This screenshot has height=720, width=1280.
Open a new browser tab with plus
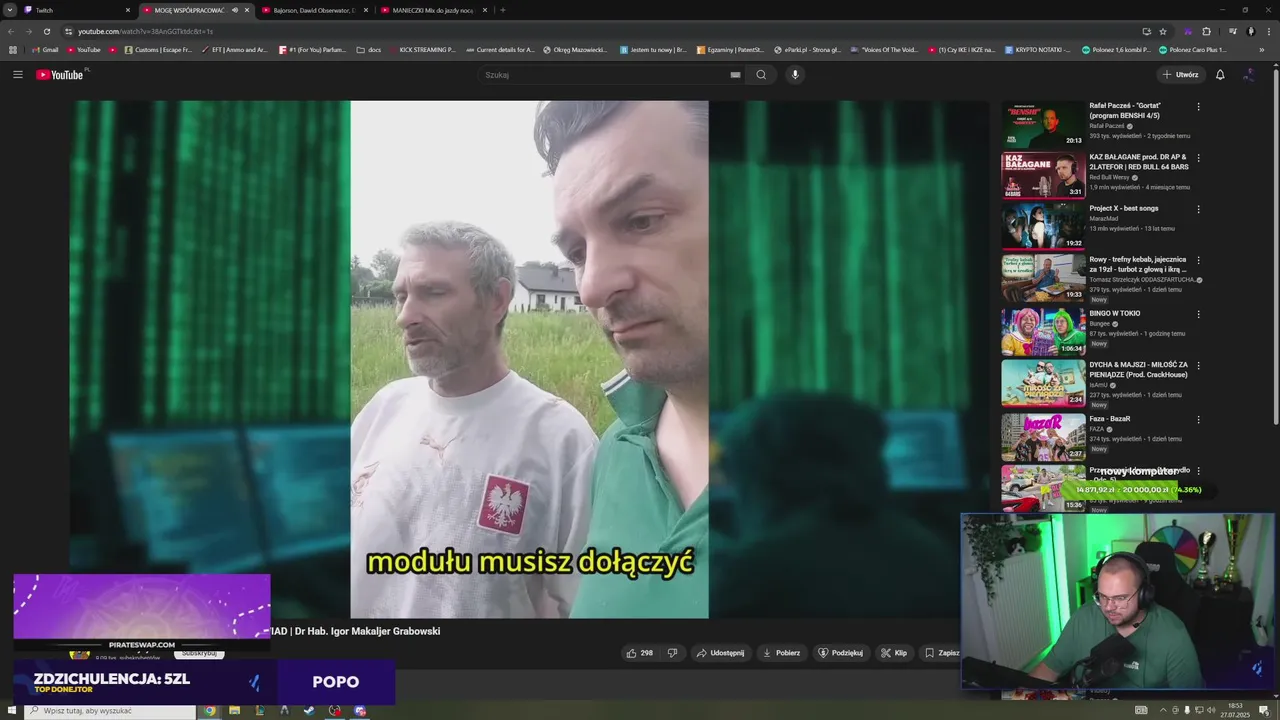pyautogui.click(x=502, y=10)
